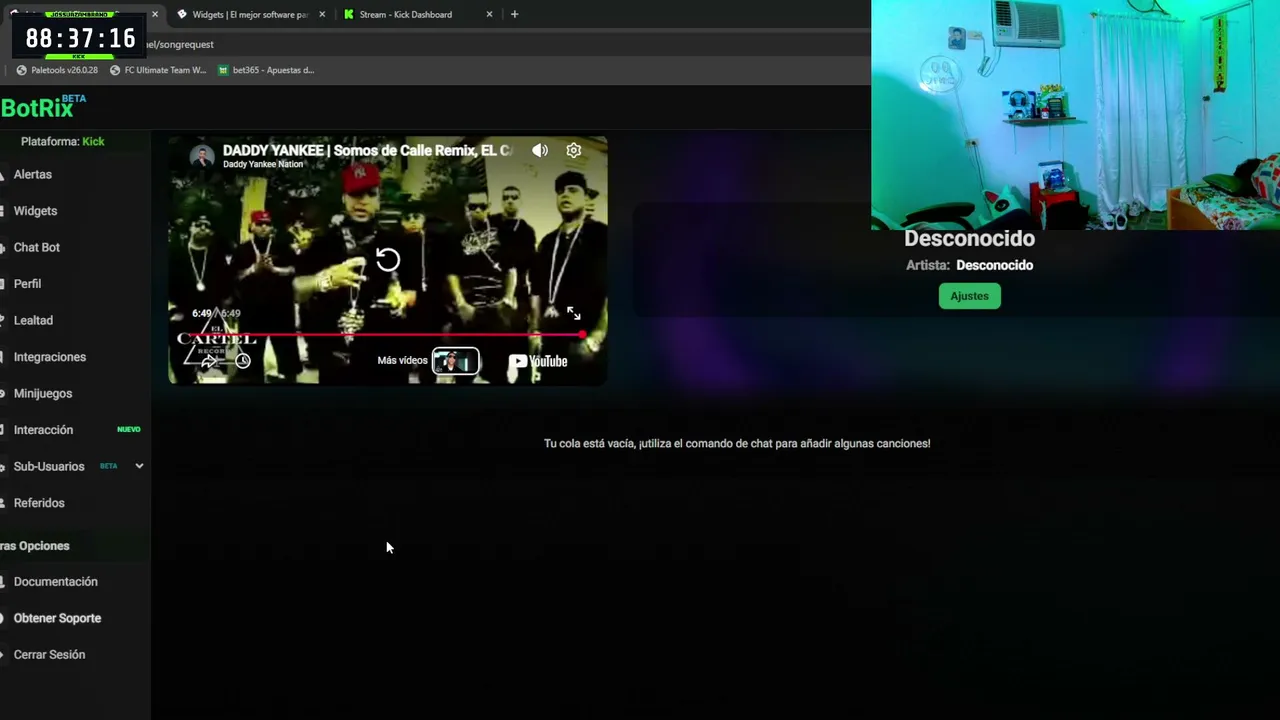Close the Kick Dashboard browser tab

point(489,14)
